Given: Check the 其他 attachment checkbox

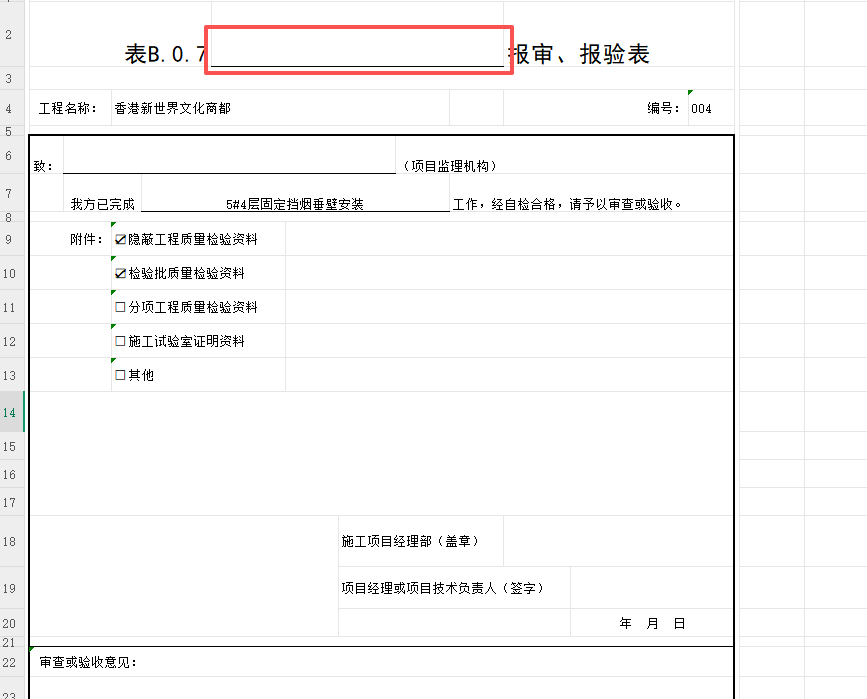Looking at the screenshot, I should tap(121, 376).
